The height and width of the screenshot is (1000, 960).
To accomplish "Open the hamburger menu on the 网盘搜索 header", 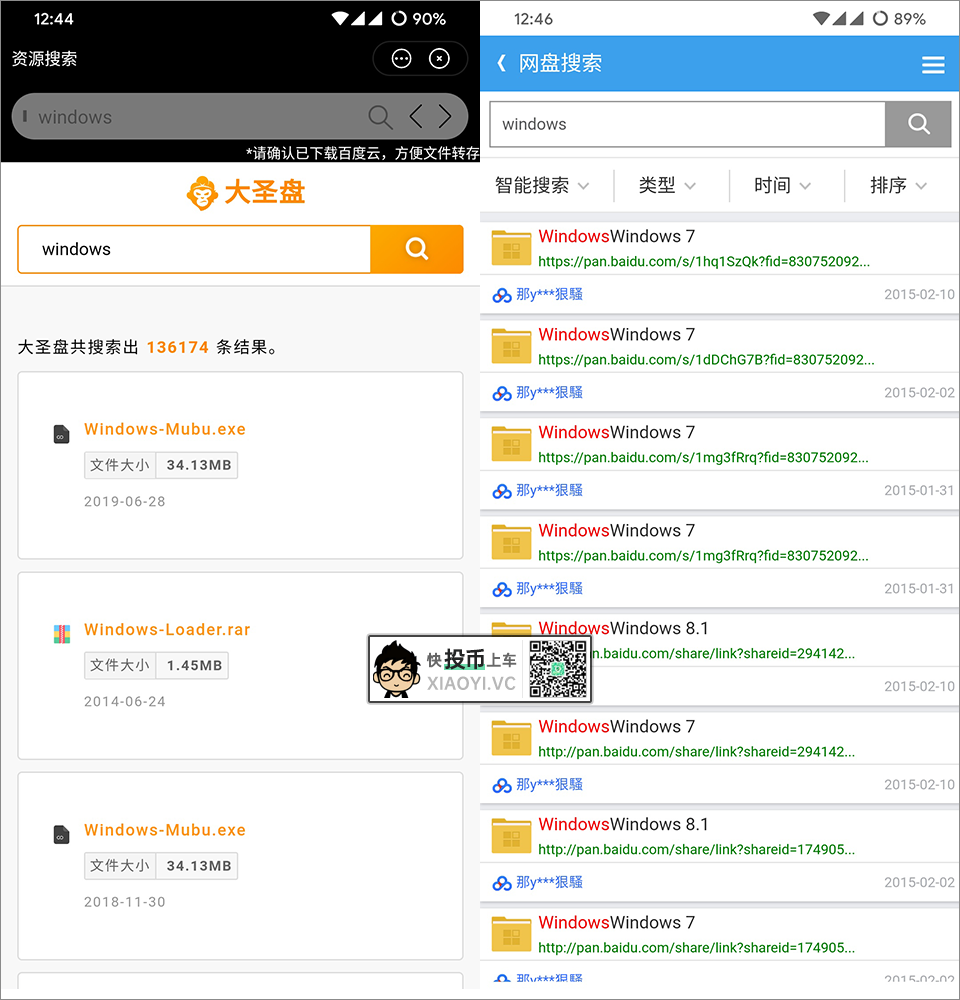I will coord(933,64).
